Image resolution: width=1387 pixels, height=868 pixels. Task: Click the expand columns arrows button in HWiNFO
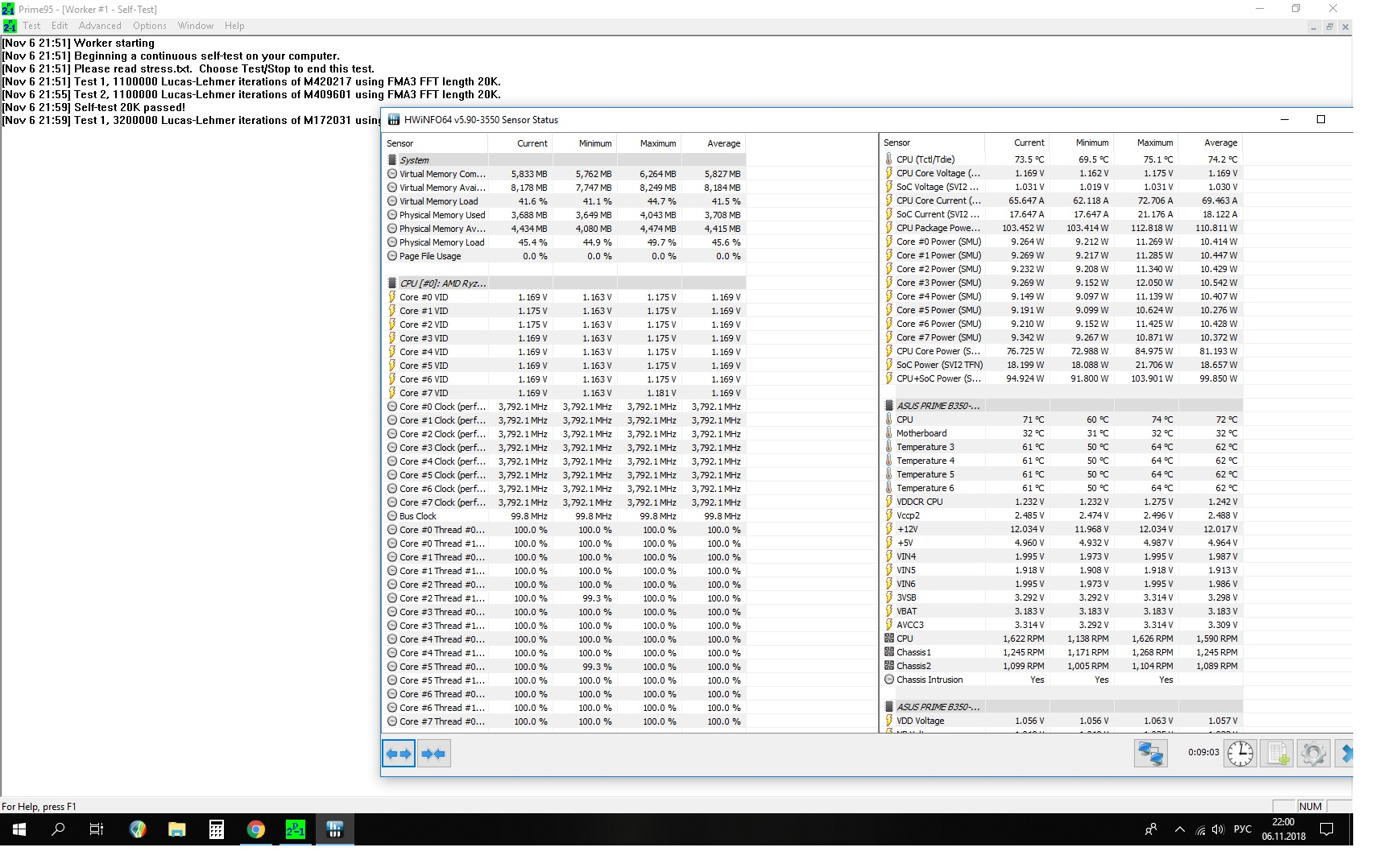pyautogui.click(x=399, y=754)
